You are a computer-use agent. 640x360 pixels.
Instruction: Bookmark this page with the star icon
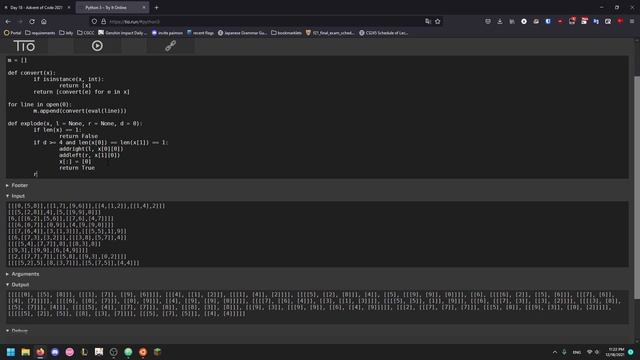tap(438, 21)
